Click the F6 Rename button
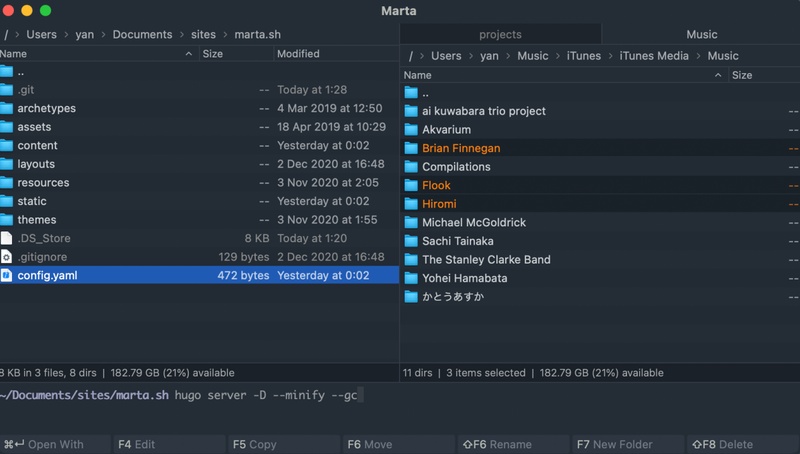800x454 pixels. [x=514, y=444]
